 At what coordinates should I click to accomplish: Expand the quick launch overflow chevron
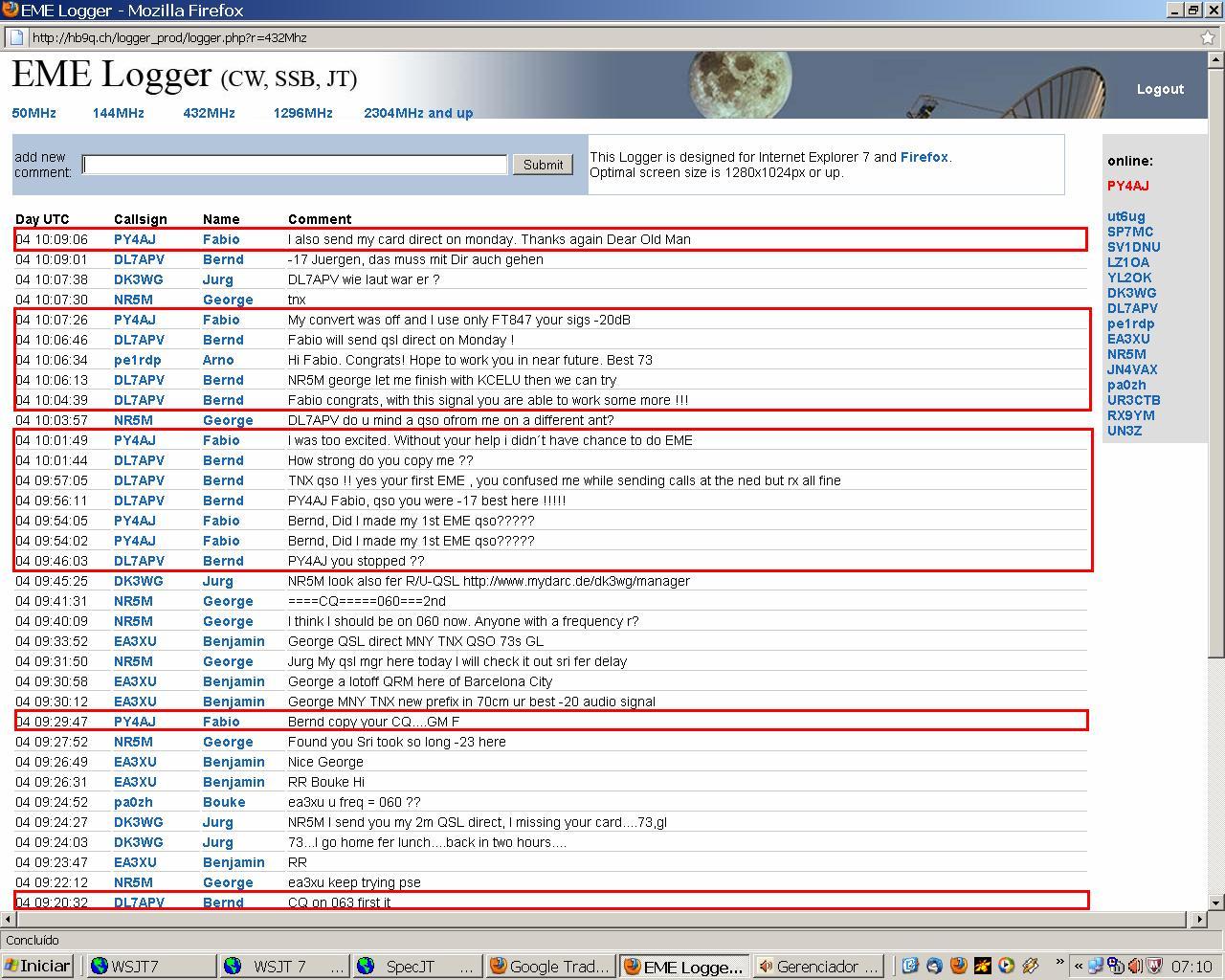coord(1059,963)
